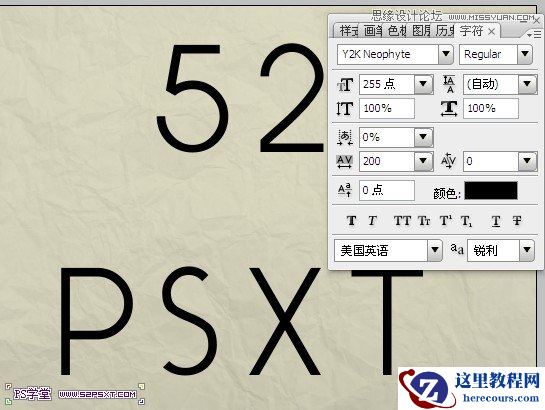Open the leading dropdown arrow
545x410 pixels.
point(527,84)
